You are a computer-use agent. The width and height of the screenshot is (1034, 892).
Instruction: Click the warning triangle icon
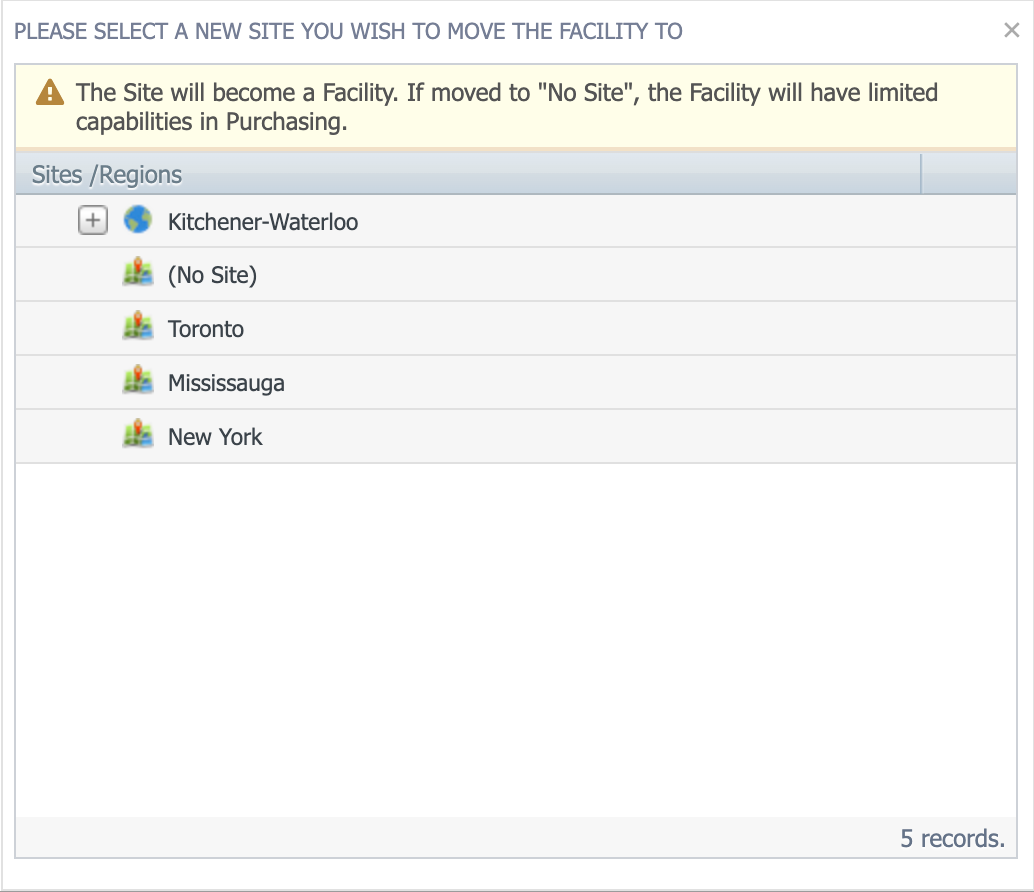[x=49, y=94]
